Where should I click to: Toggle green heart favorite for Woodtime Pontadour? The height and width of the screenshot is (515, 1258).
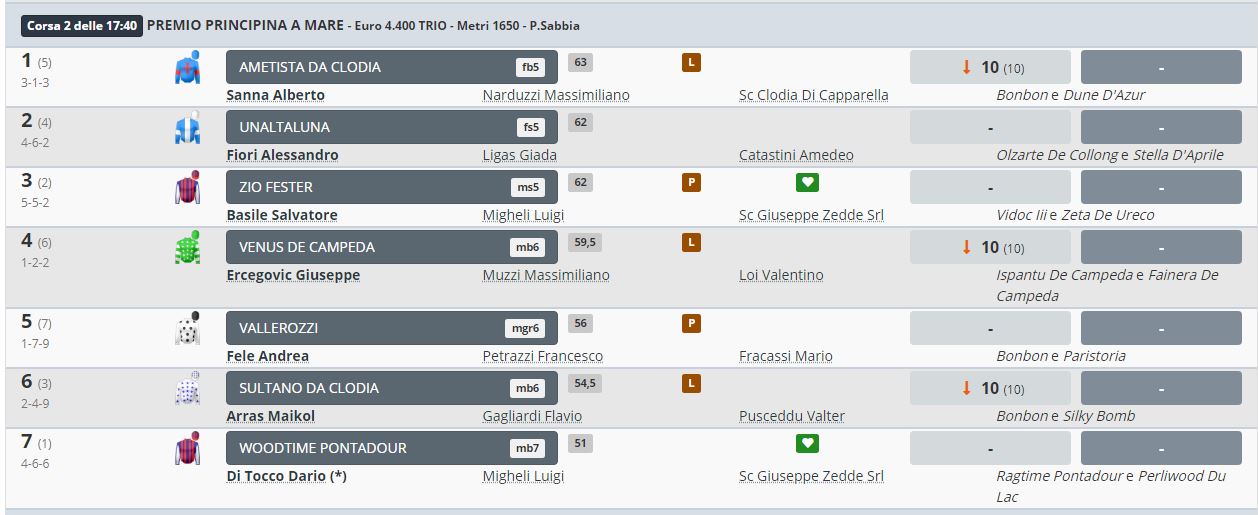click(807, 443)
